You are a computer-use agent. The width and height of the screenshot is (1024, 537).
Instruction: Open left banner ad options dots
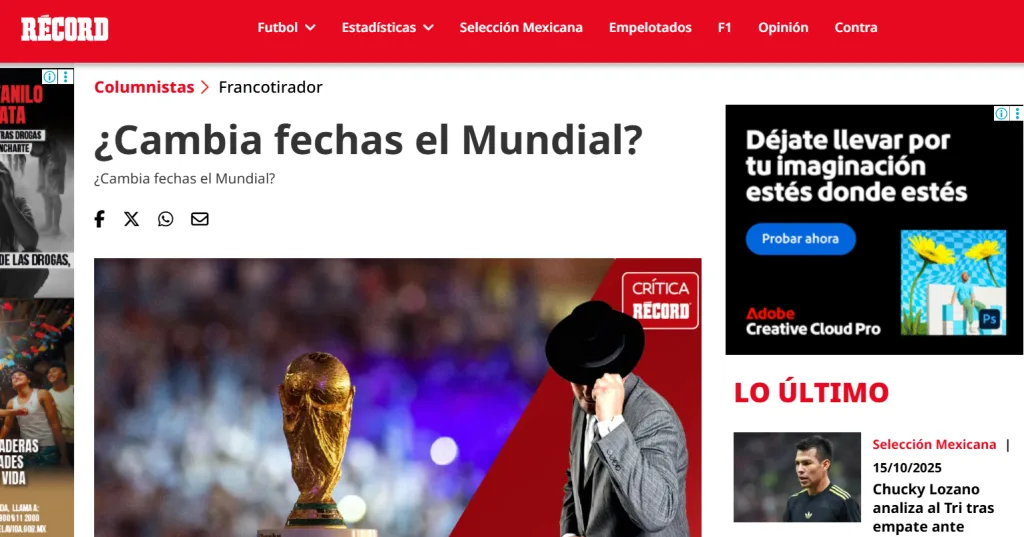coord(65,76)
